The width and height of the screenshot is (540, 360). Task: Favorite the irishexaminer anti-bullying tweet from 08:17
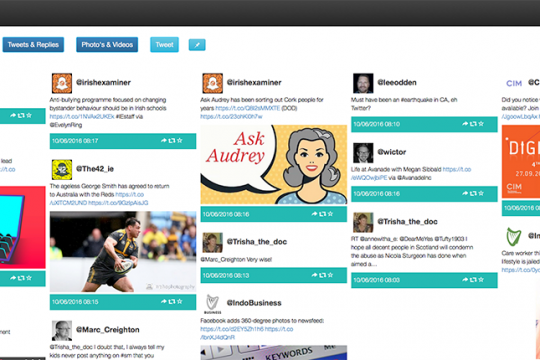coord(179,141)
